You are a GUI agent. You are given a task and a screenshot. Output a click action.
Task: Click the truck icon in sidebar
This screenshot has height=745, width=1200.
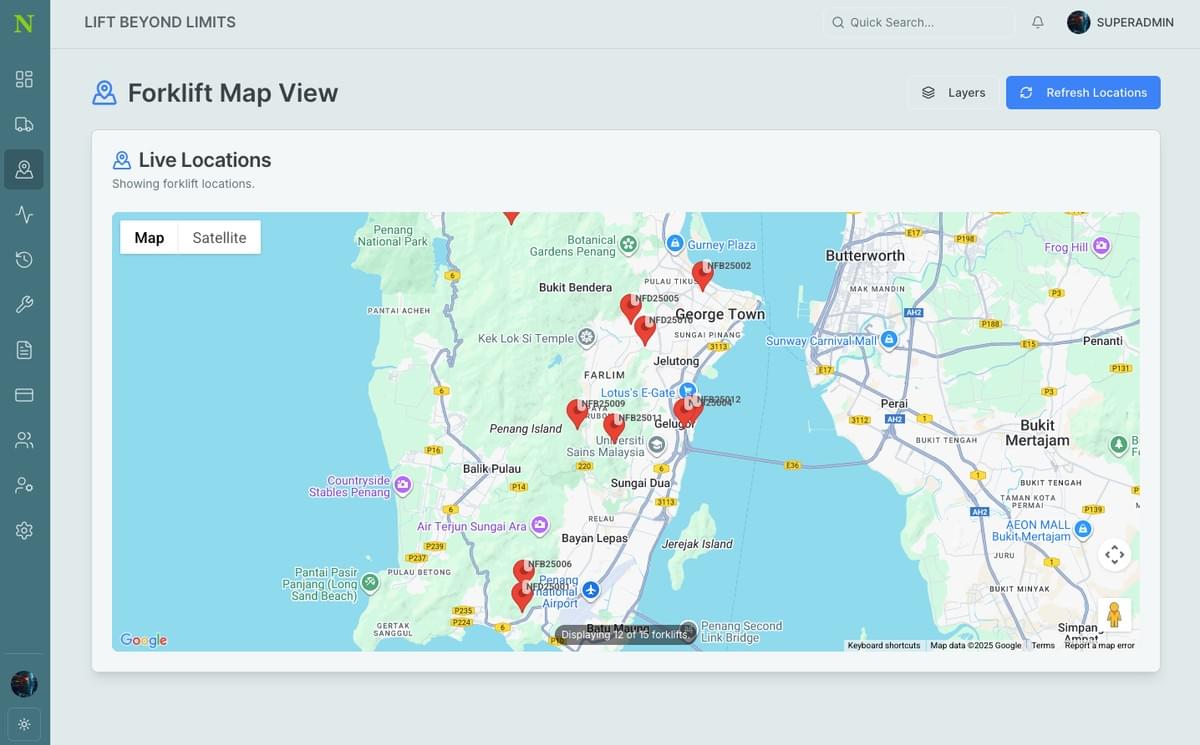[24, 124]
